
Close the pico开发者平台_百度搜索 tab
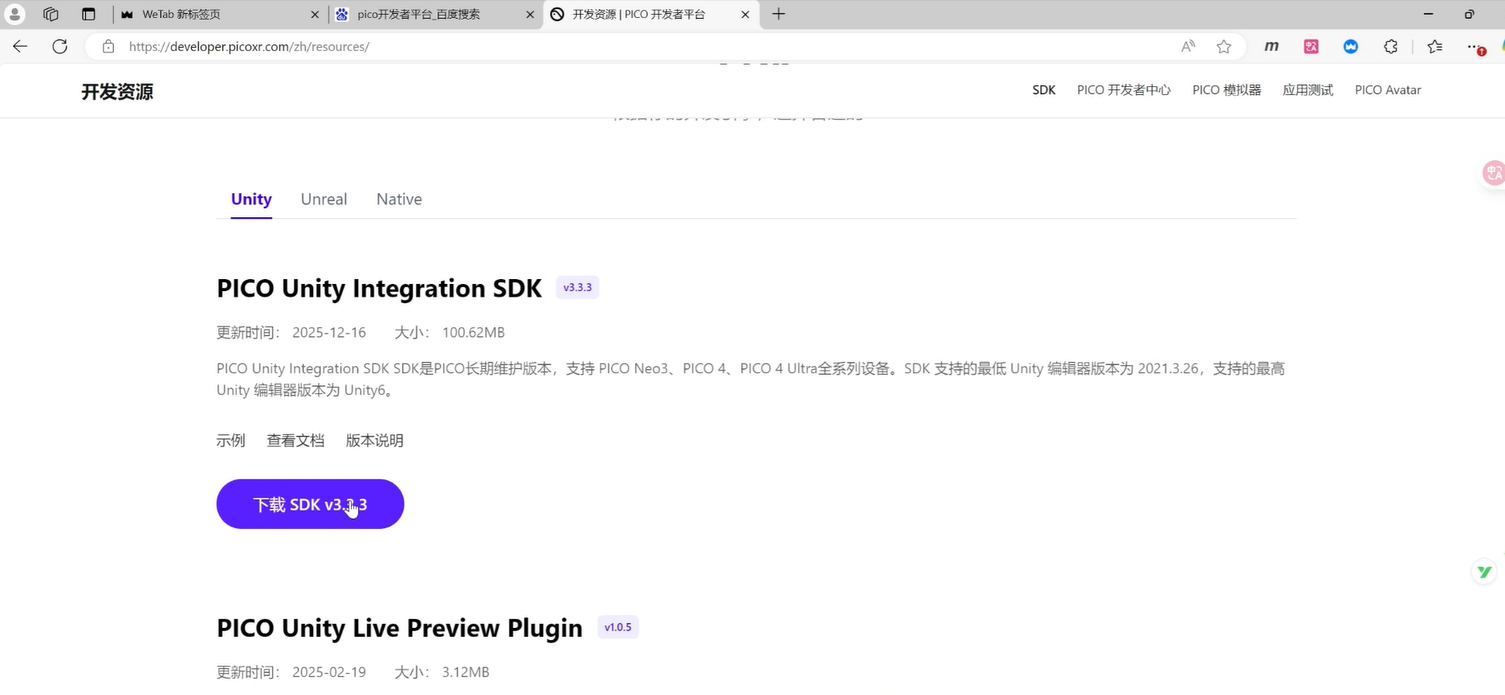[530, 14]
